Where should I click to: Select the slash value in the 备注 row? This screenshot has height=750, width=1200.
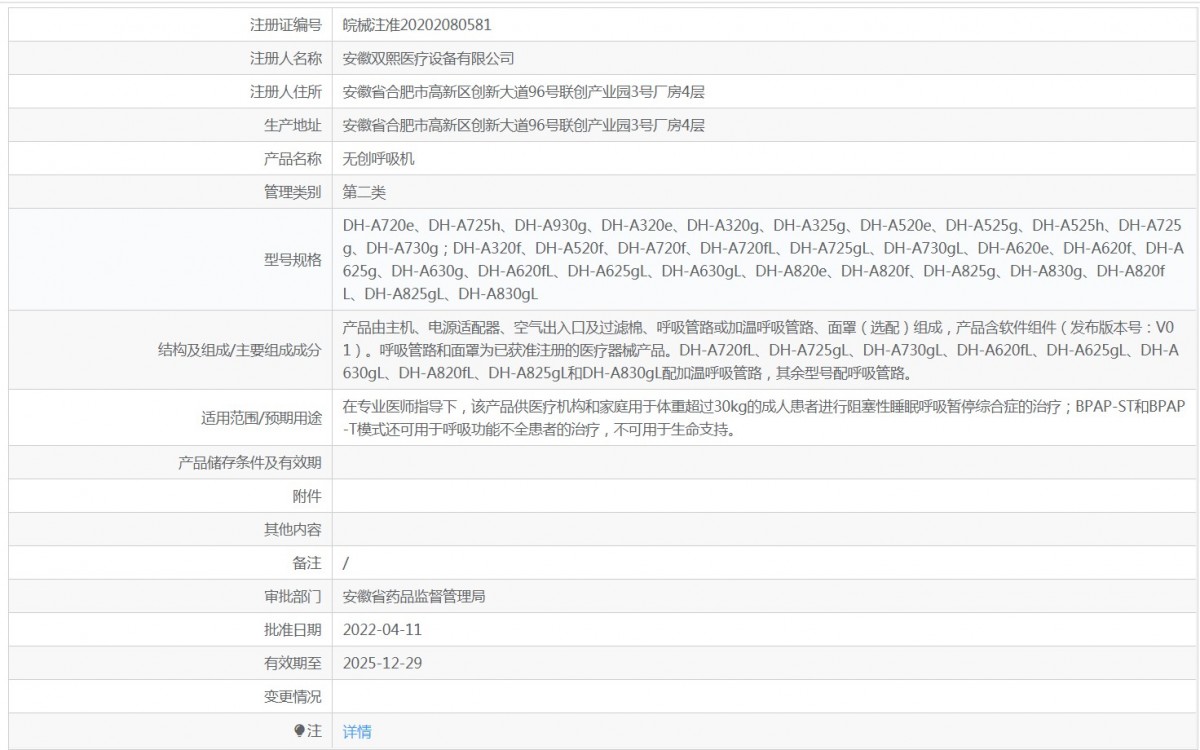[x=346, y=563]
